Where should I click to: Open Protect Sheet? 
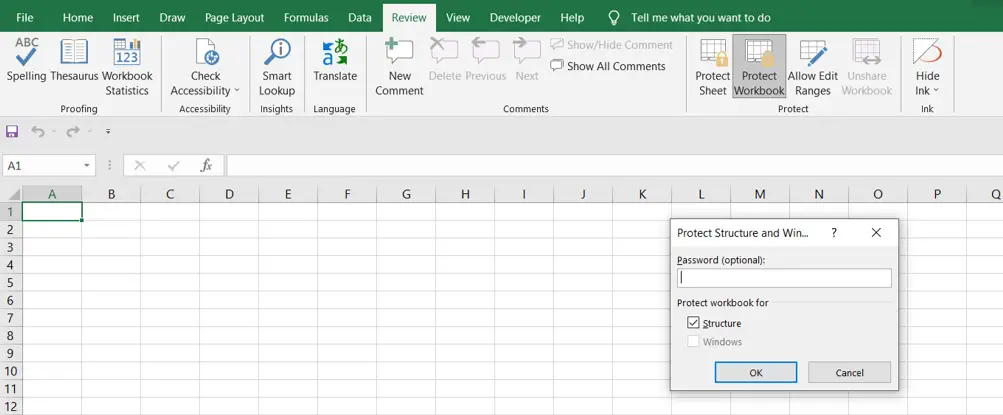(713, 68)
